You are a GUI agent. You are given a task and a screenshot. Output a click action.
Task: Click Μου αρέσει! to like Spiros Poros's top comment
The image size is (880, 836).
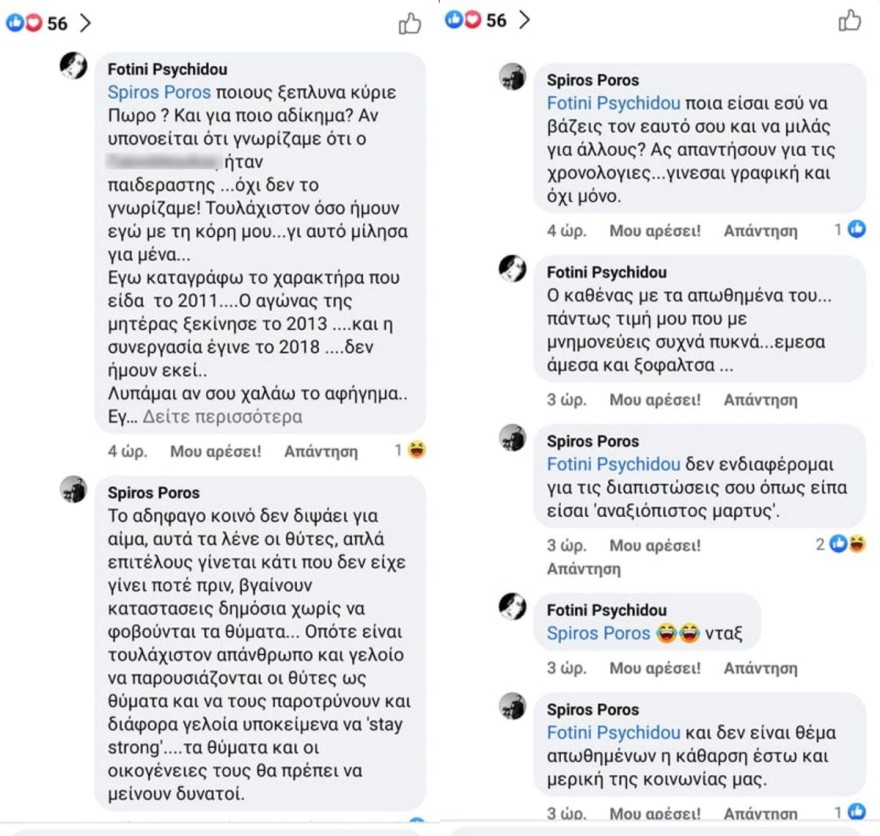pos(654,230)
